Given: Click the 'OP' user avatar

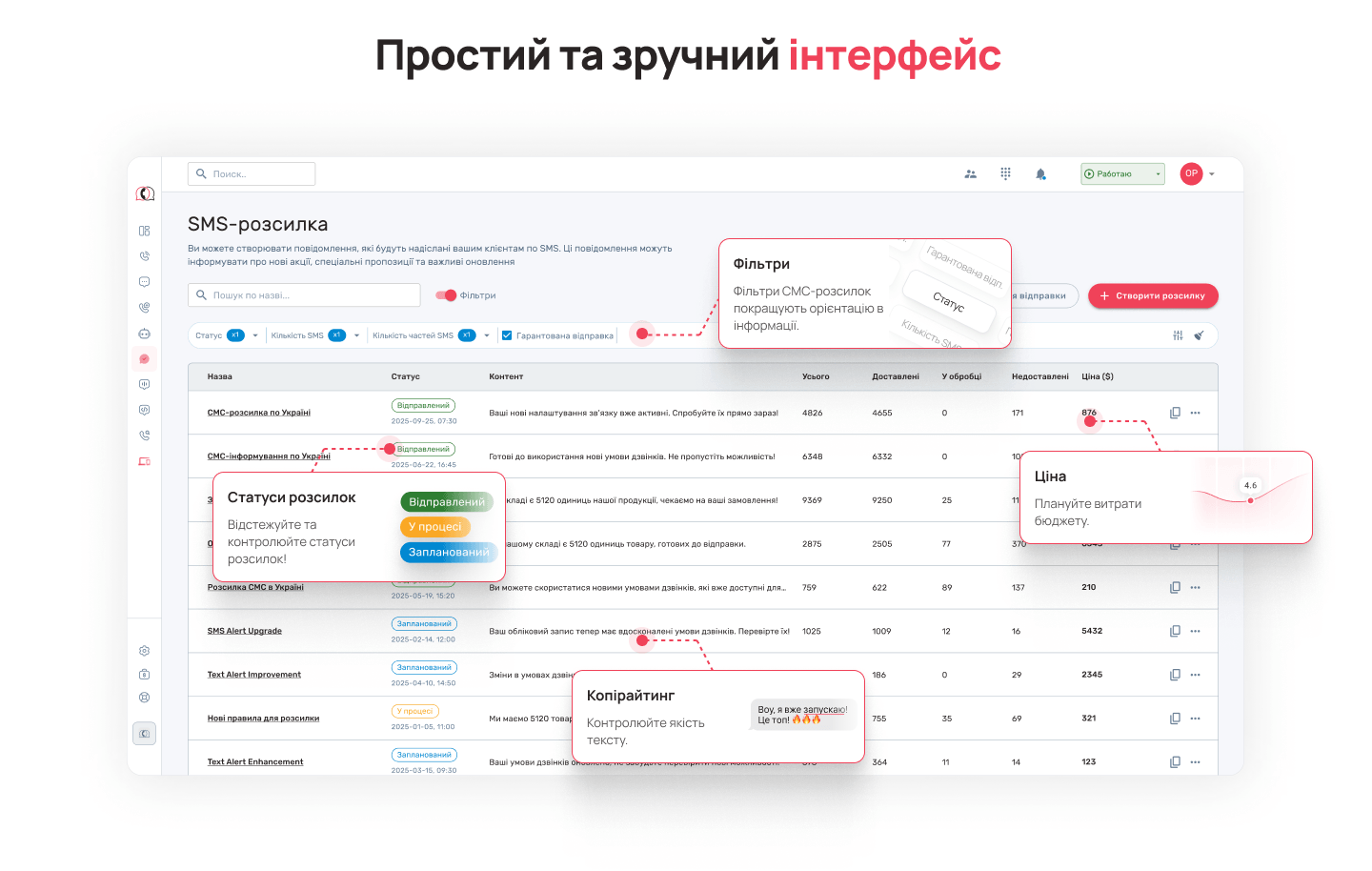Looking at the screenshot, I should 1191,173.
